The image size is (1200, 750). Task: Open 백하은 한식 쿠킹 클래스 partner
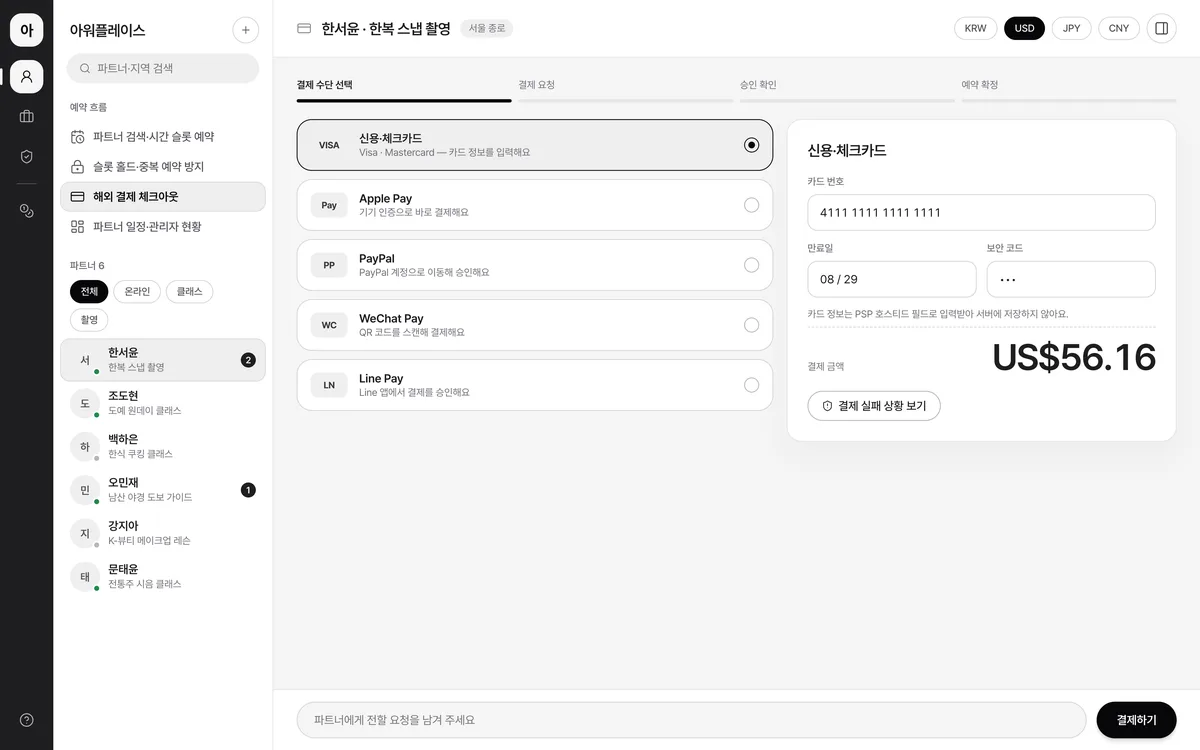(163, 447)
